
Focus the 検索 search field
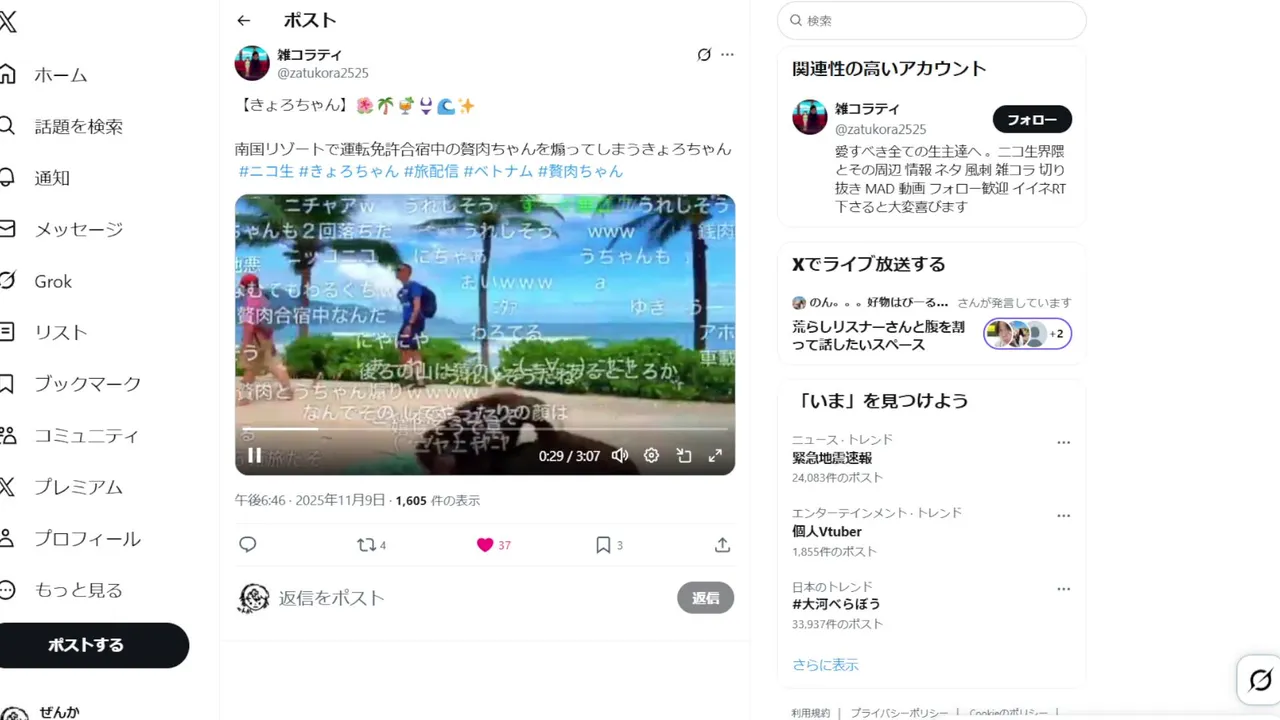(932, 20)
